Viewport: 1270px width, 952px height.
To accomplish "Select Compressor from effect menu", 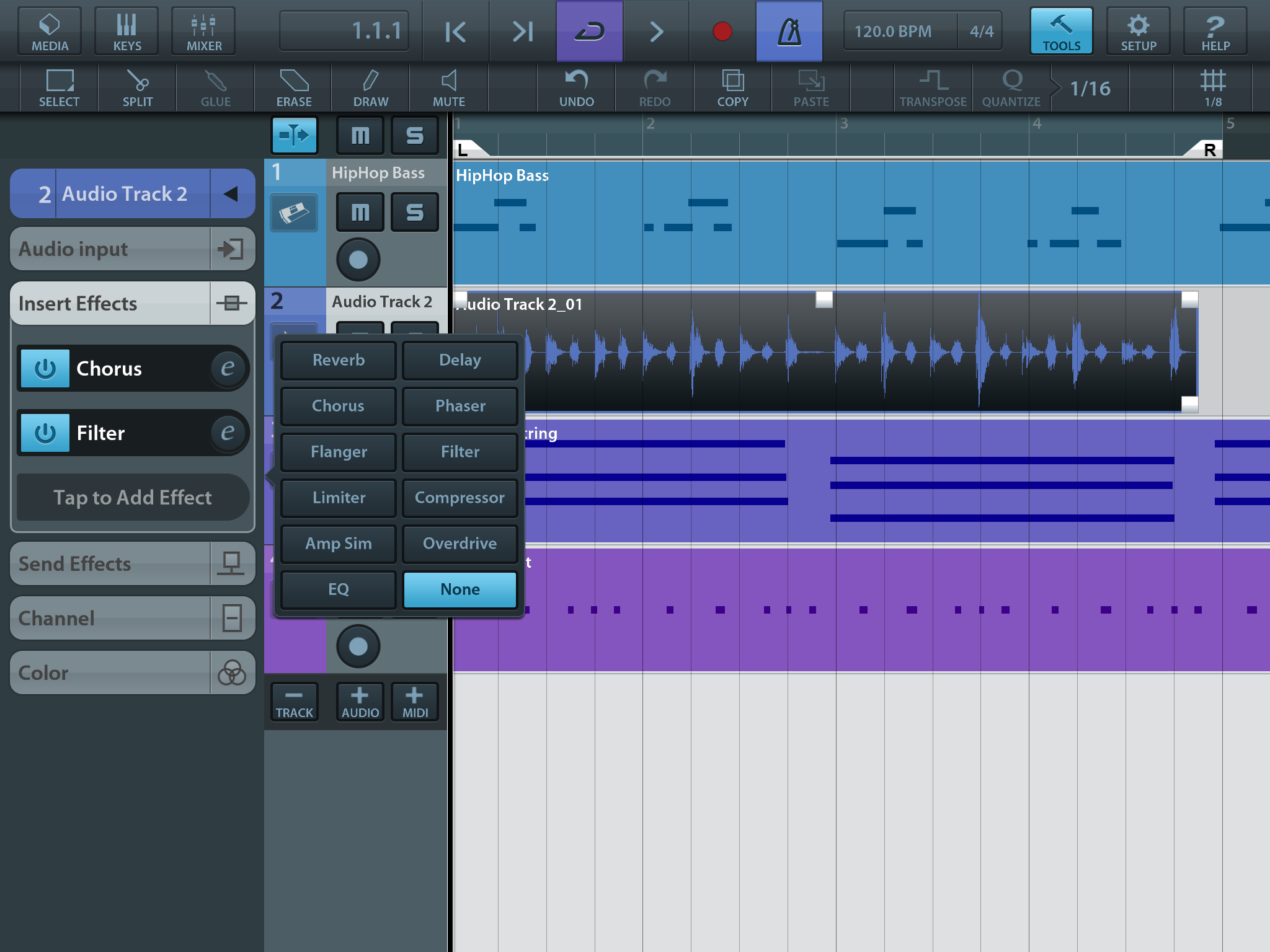I will click(x=460, y=498).
